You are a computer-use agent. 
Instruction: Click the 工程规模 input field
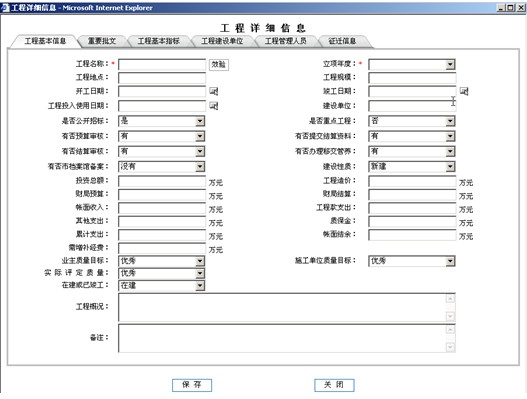[x=412, y=78]
